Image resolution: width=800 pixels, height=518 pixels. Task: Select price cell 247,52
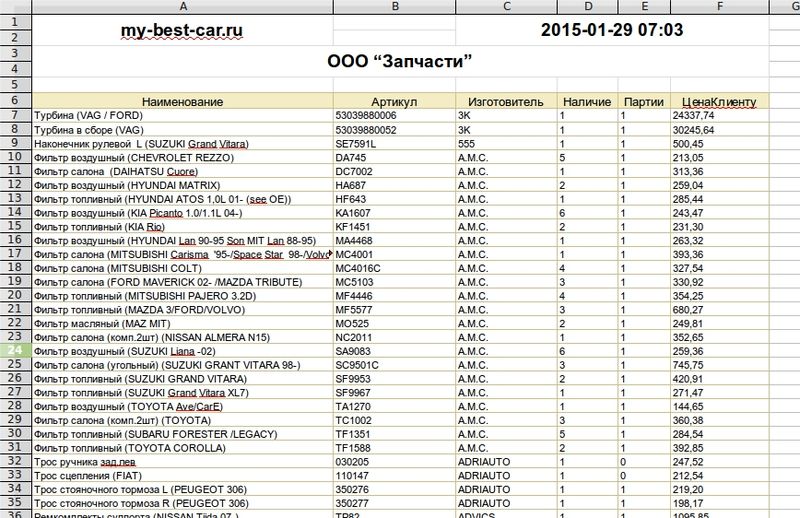(x=719, y=461)
